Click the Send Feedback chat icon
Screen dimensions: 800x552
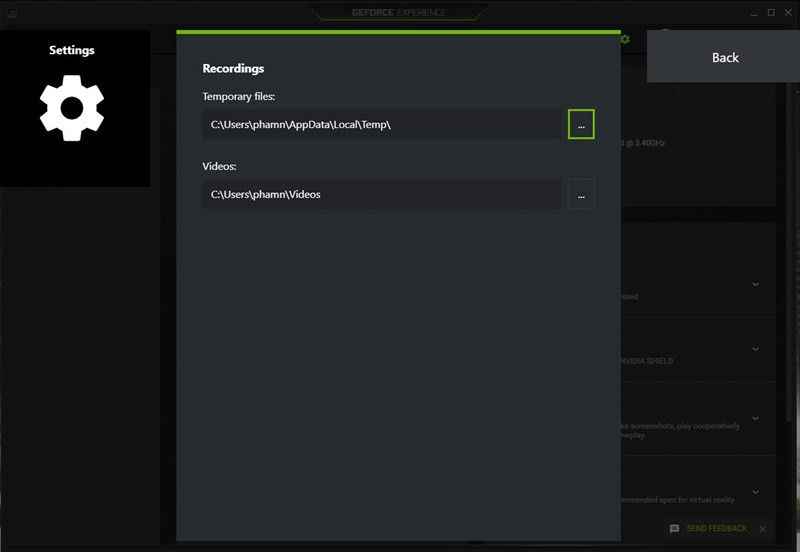(674, 529)
